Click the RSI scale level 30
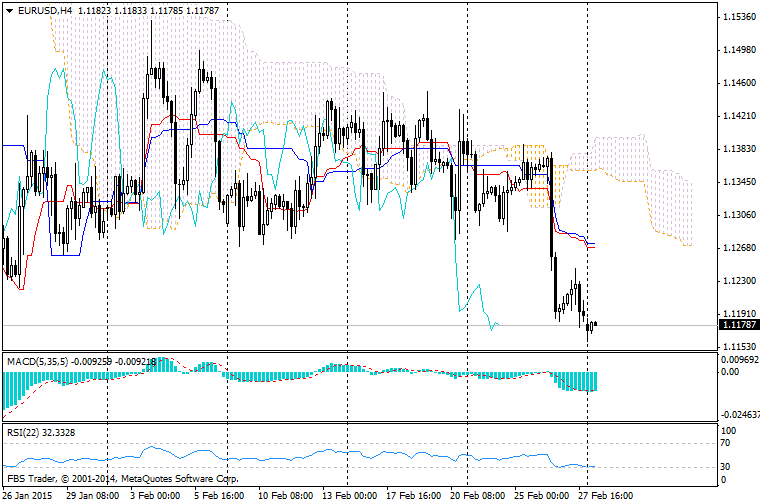 (727, 467)
